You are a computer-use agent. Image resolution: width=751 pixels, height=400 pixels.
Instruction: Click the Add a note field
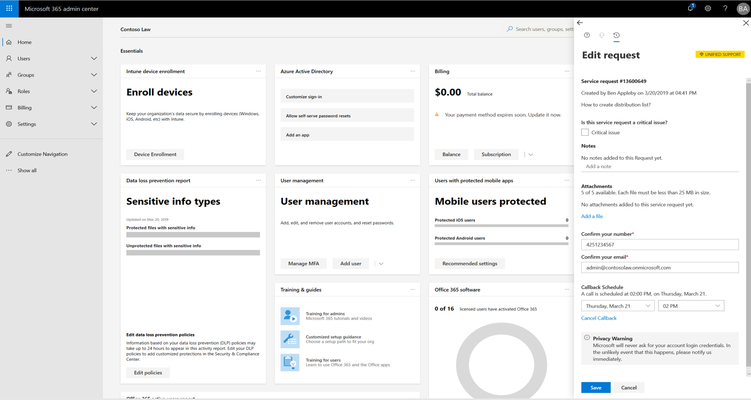point(660,167)
